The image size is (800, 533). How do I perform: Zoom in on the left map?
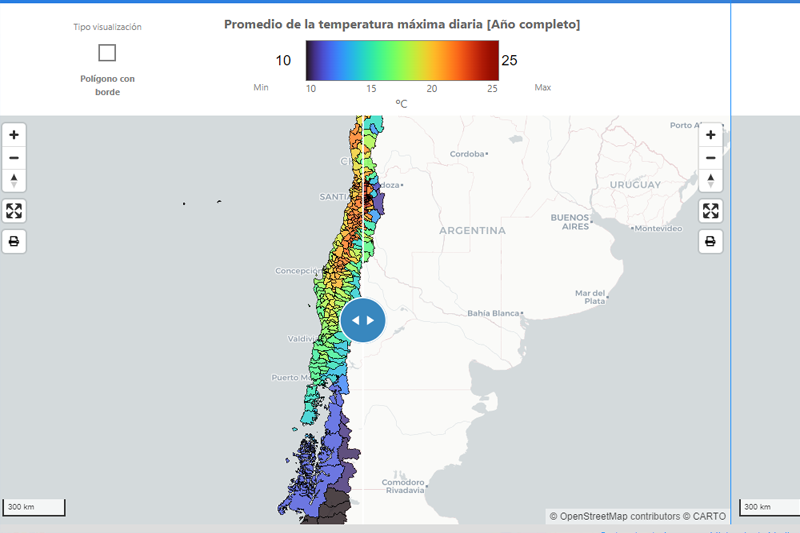point(14,135)
